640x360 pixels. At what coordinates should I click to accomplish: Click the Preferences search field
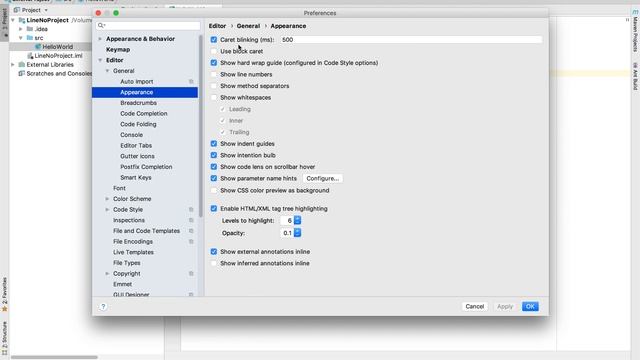click(148, 26)
